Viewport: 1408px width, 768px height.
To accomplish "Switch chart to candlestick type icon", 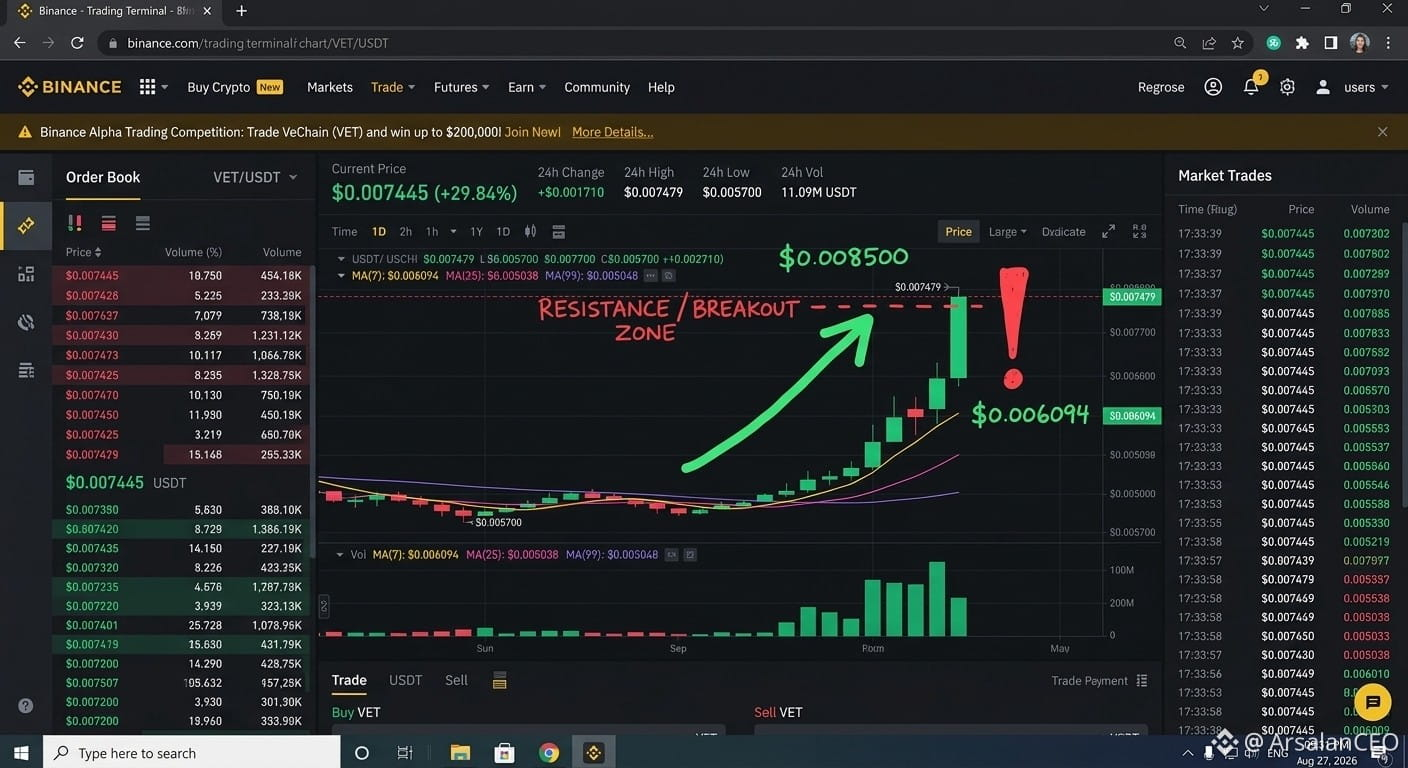I will (x=530, y=231).
